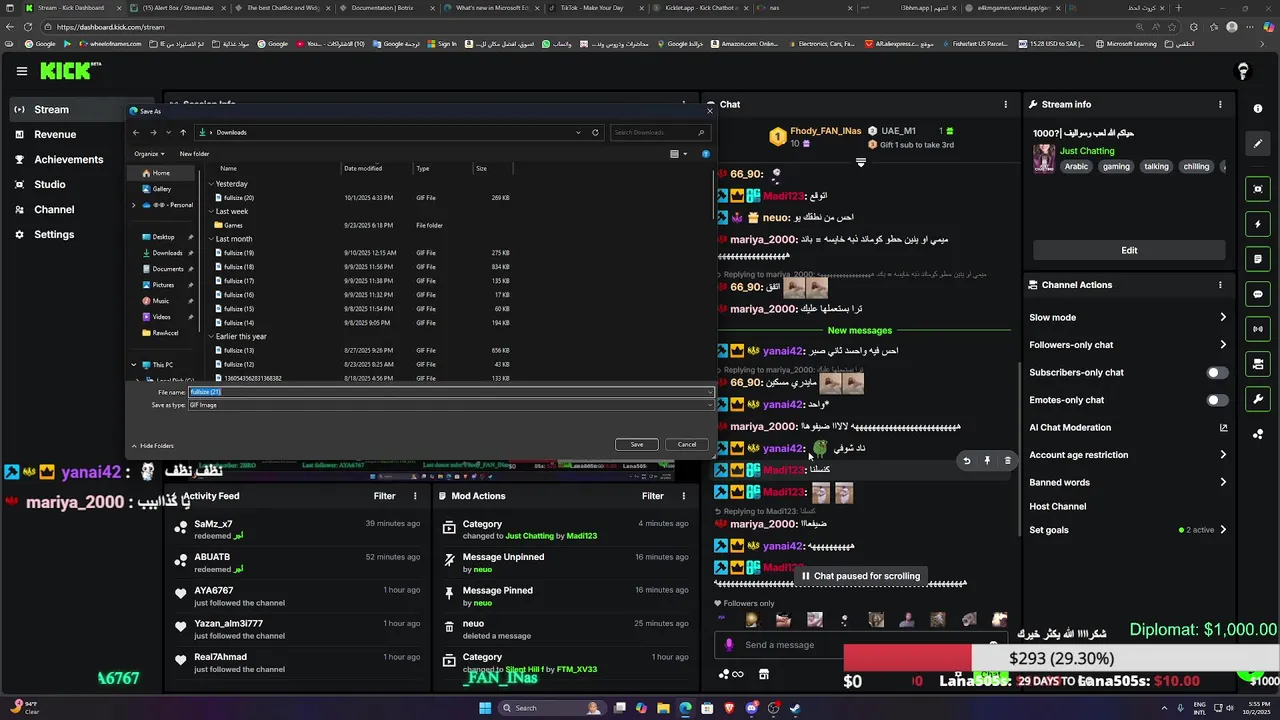Click the Send a message input
1280x720 pixels.
pyautogui.click(x=860, y=645)
